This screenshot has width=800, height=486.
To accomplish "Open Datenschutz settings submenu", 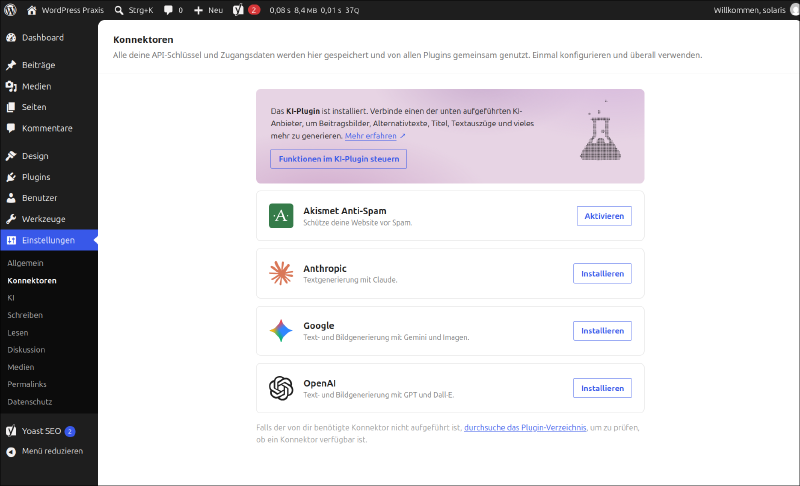I will [x=30, y=401].
